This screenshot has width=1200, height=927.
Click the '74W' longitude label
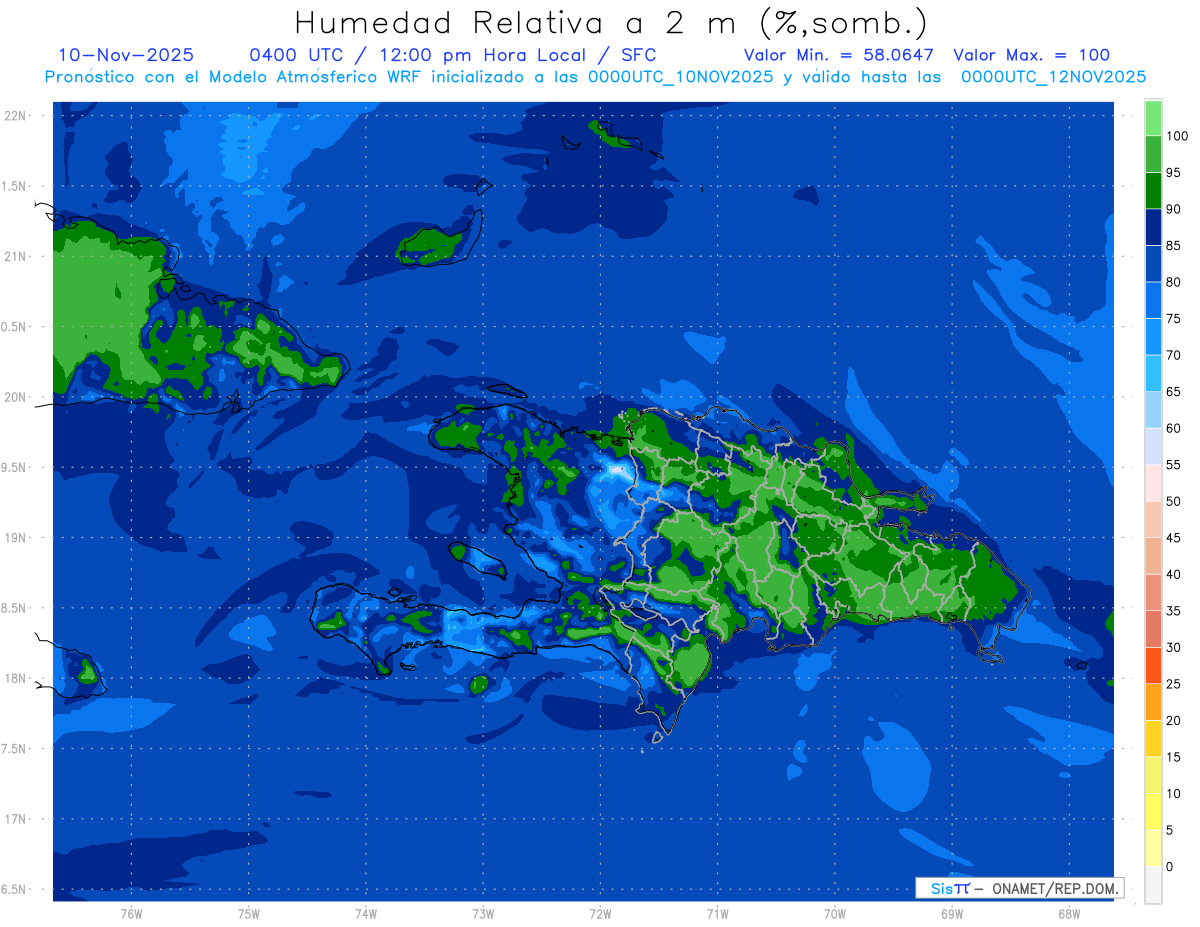point(366,913)
